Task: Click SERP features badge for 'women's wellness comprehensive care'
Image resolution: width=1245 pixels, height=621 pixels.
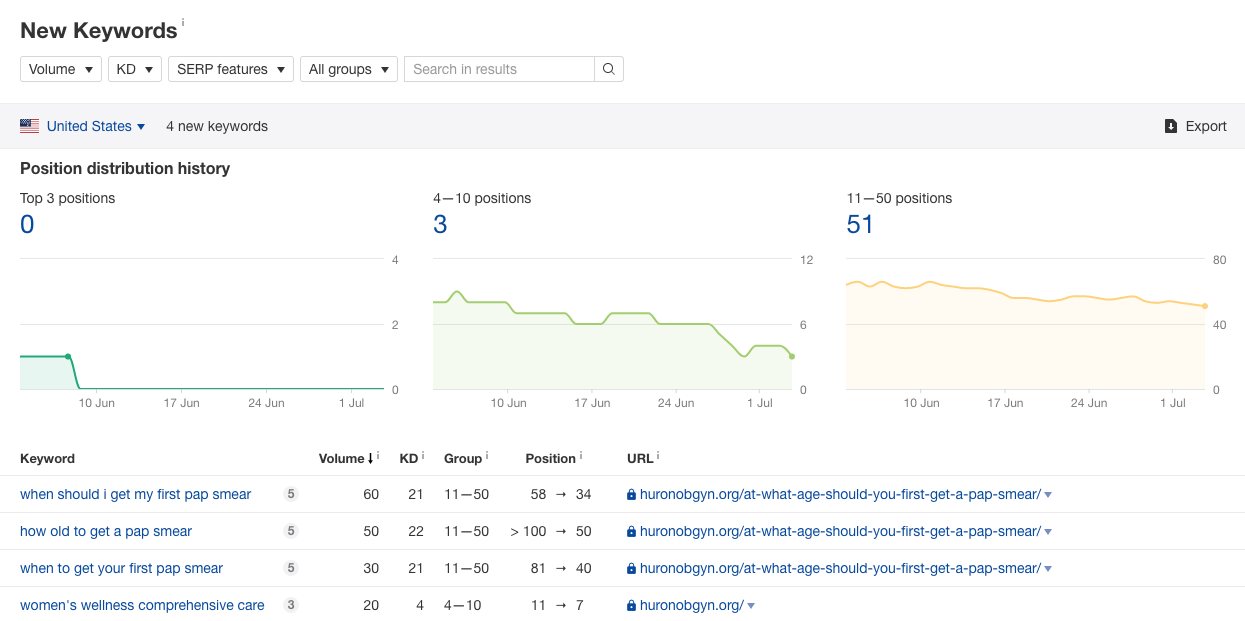Action: click(x=291, y=605)
